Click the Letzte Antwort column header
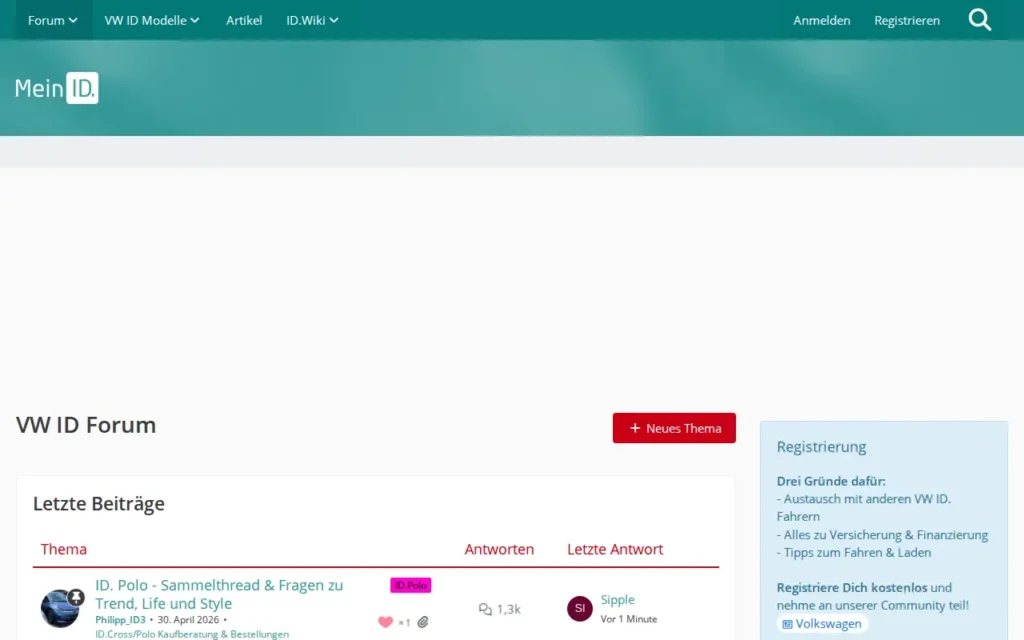The height and width of the screenshot is (640, 1024). (615, 549)
